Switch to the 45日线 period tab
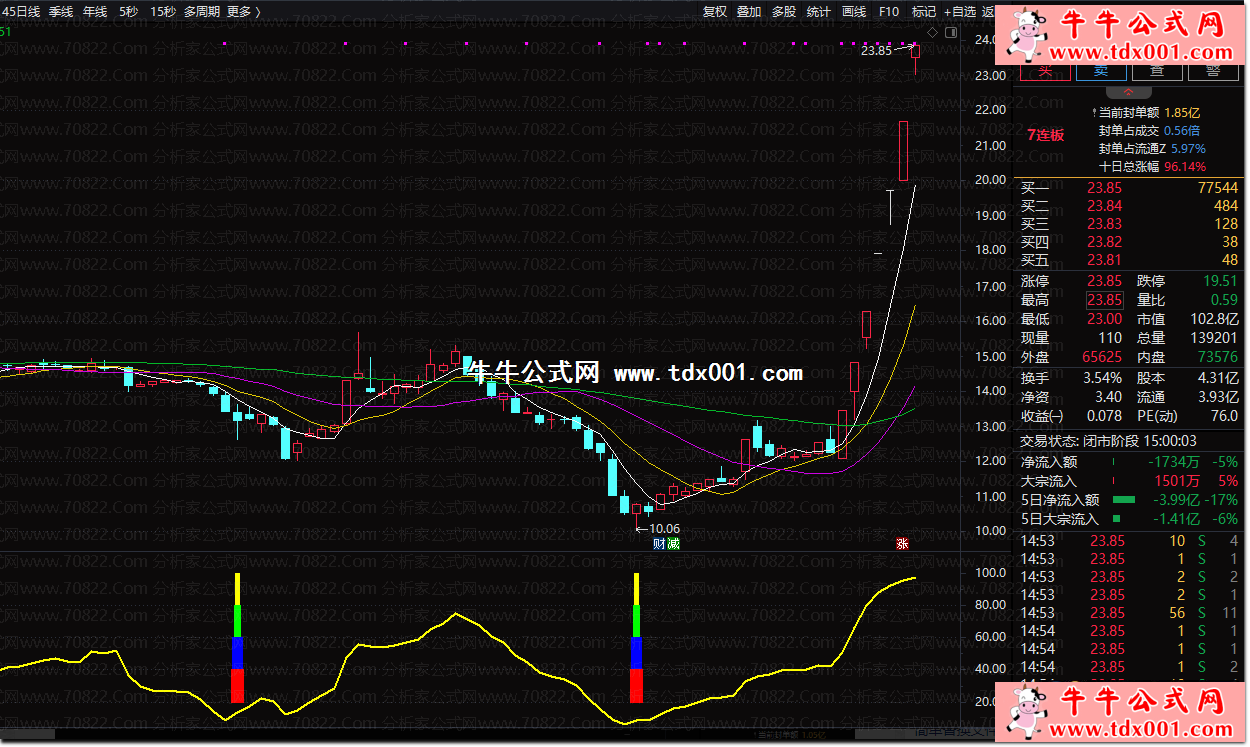1250x747 pixels. coord(20,12)
